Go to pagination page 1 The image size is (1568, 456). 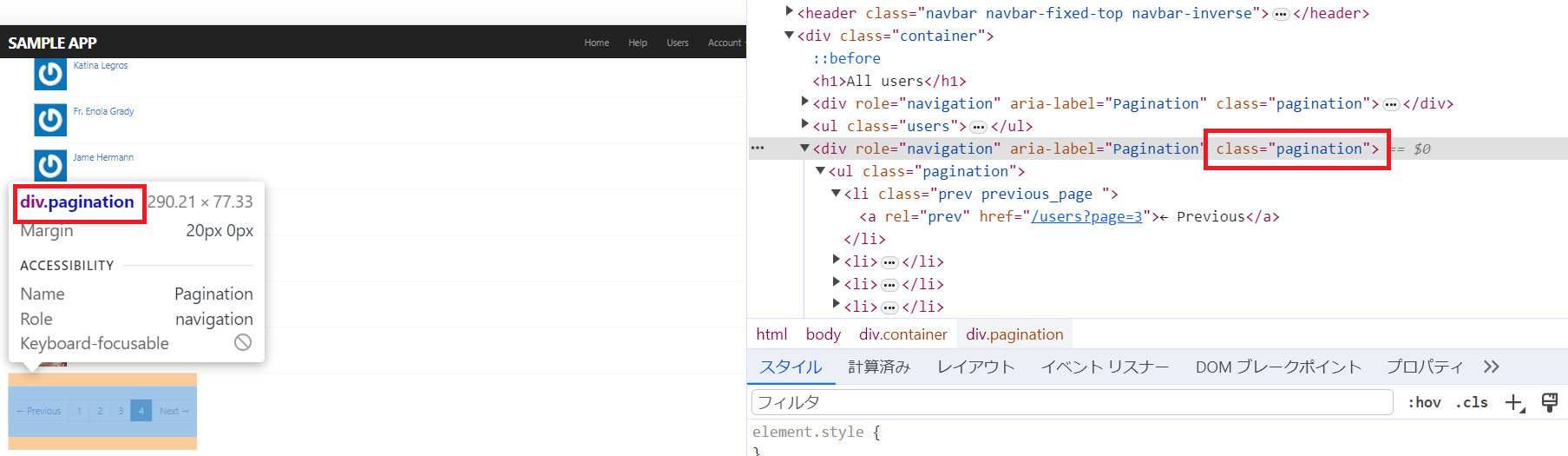(x=79, y=411)
